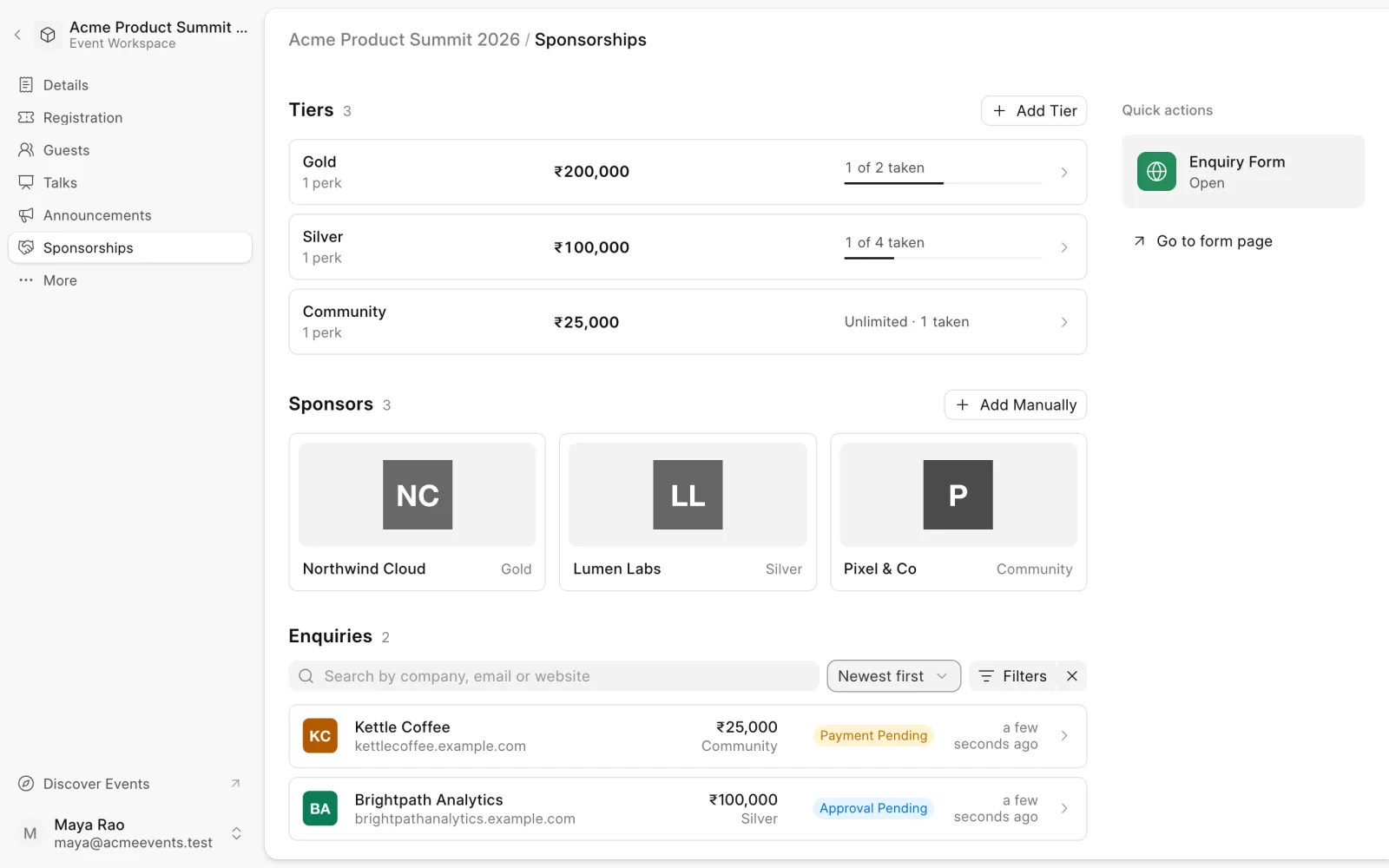Click Acme Product Summit 2026 breadcrumb
Screen dimensions: 1389x868
tap(404, 40)
